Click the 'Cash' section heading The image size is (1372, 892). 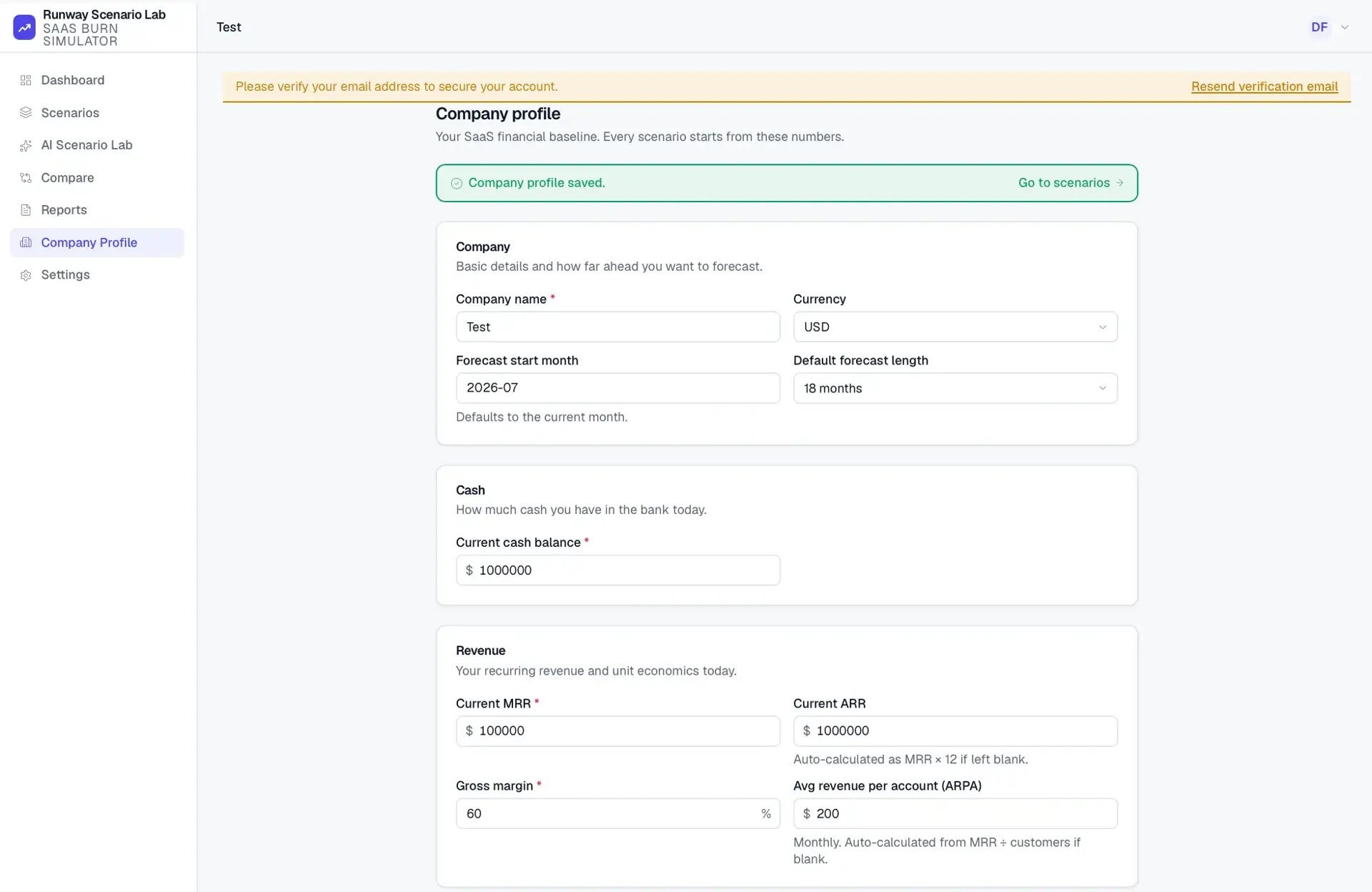(470, 490)
